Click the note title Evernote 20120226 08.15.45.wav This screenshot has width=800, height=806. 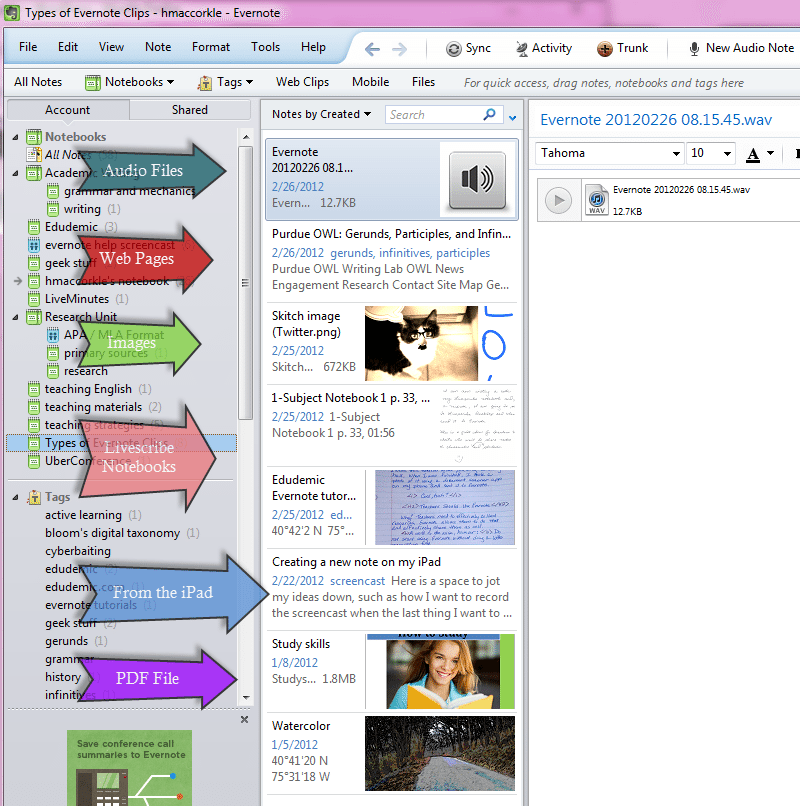(x=656, y=120)
